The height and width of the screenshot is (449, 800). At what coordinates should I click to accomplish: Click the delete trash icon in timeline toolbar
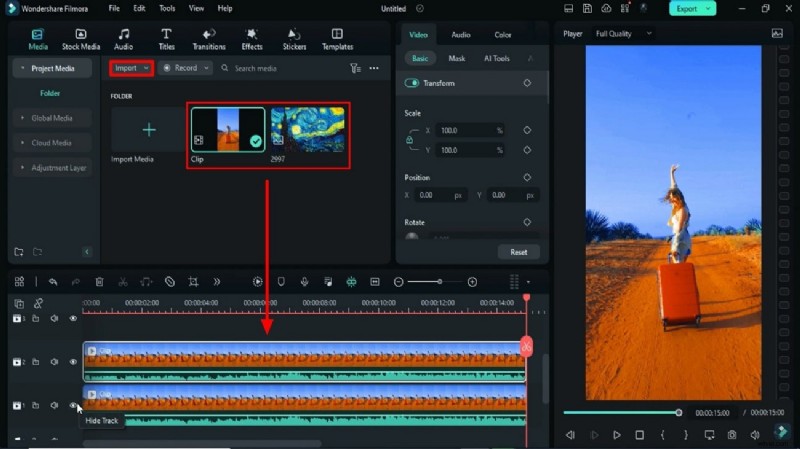pos(99,282)
